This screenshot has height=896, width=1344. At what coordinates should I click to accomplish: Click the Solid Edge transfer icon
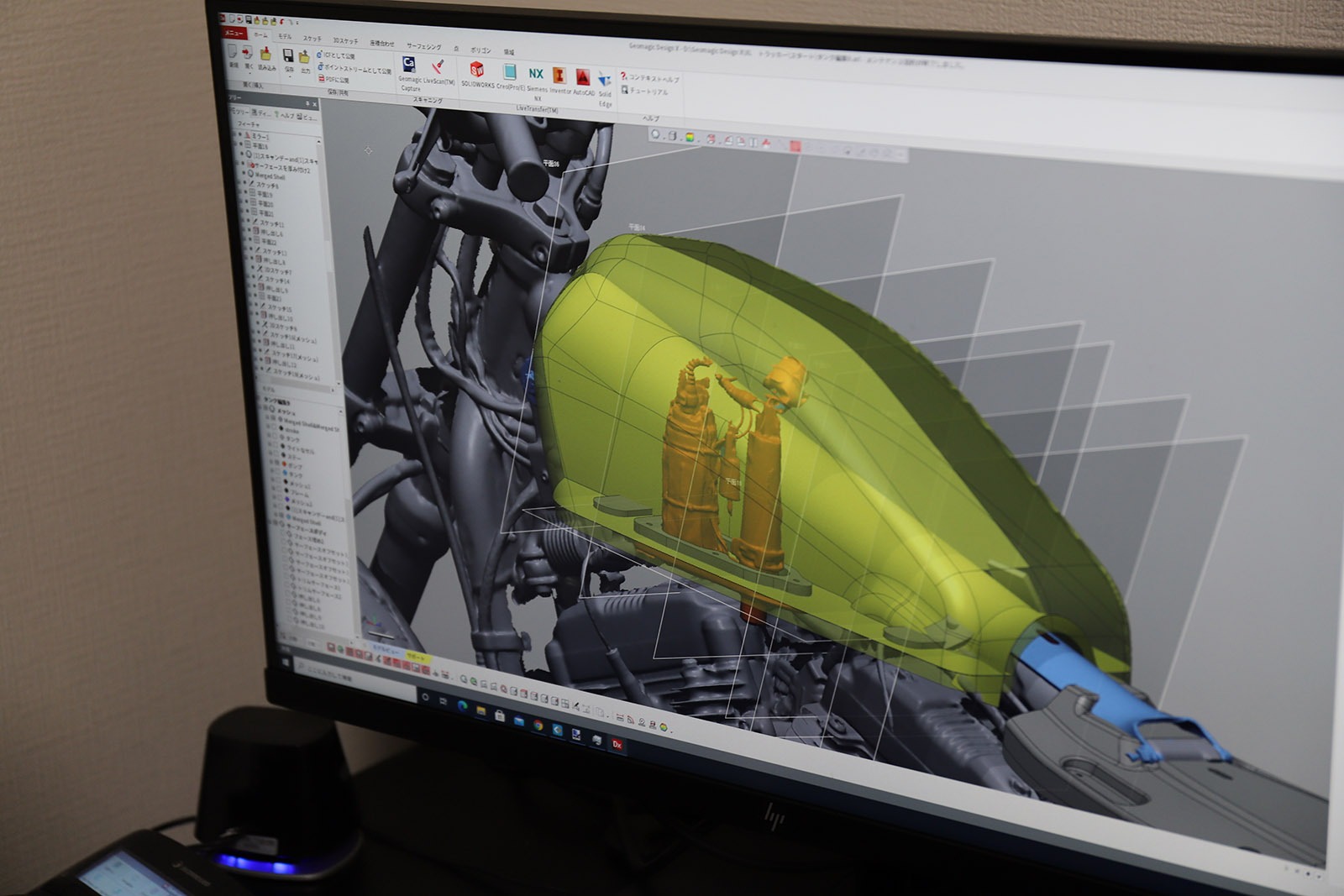[605, 80]
